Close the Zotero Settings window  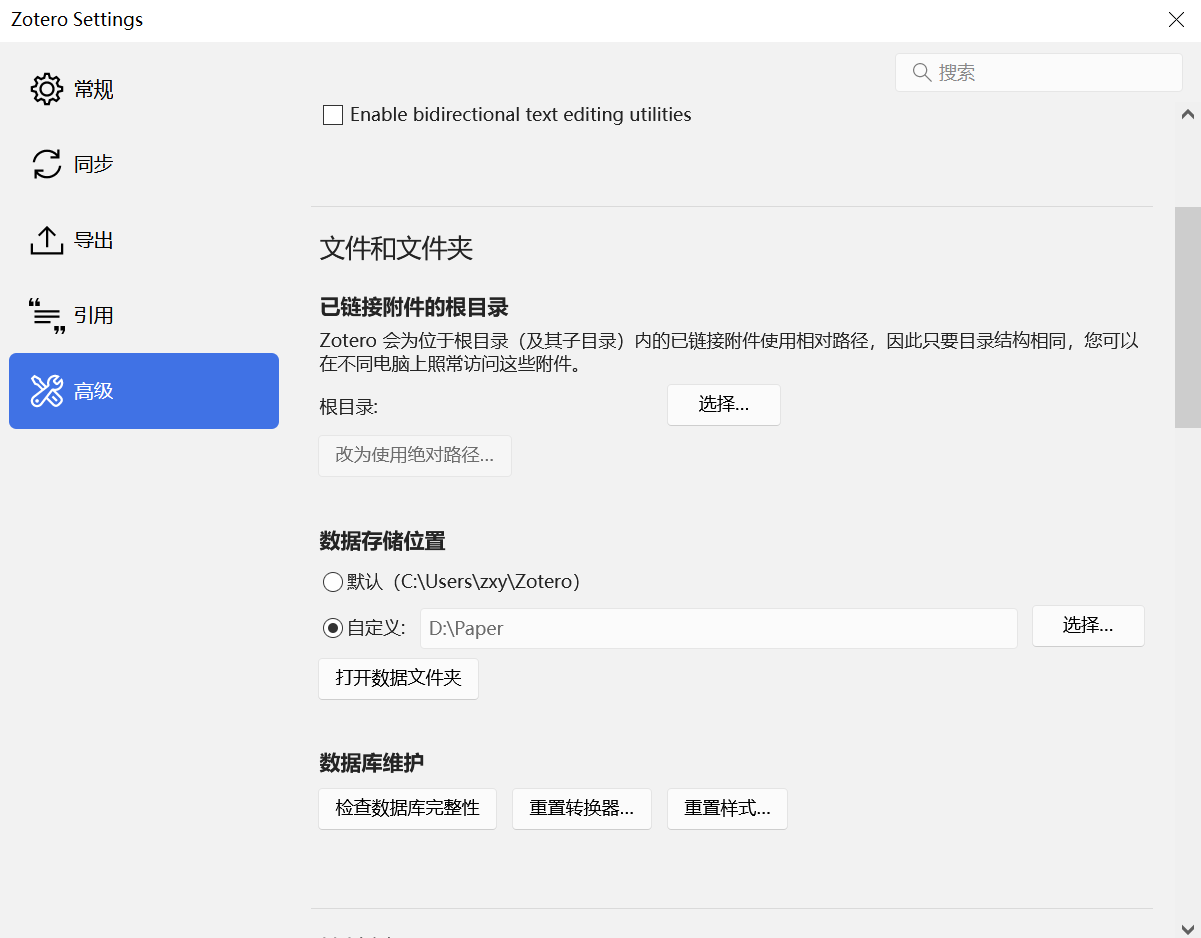(x=1177, y=19)
